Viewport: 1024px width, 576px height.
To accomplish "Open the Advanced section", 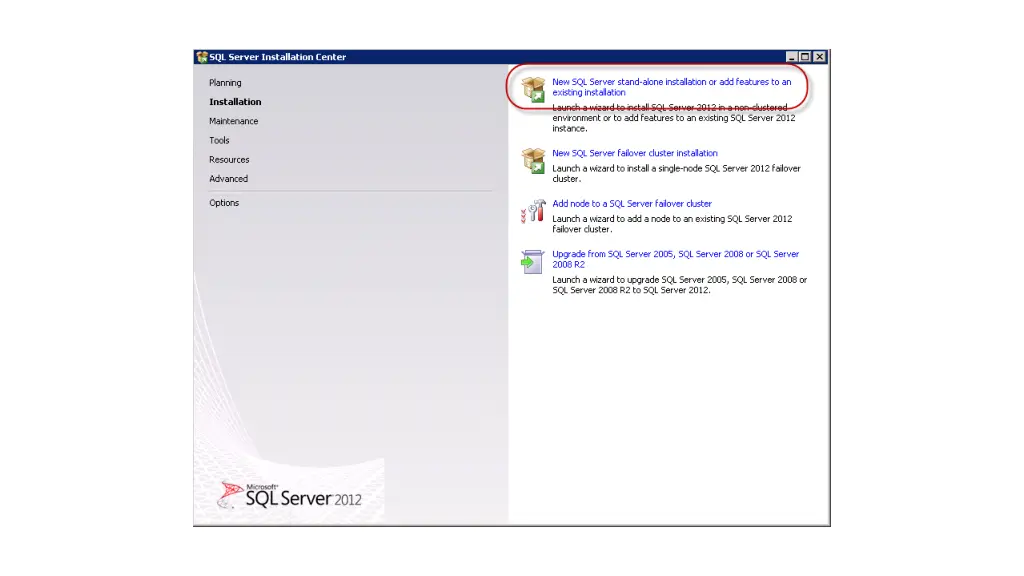I will pos(228,178).
